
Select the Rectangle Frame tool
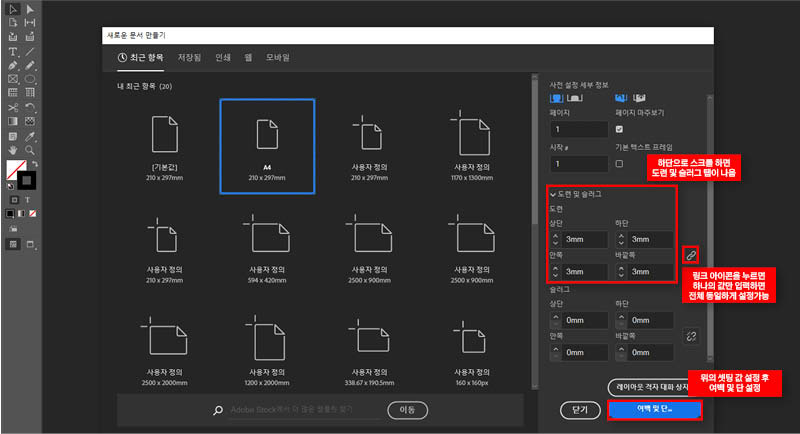[x=13, y=79]
